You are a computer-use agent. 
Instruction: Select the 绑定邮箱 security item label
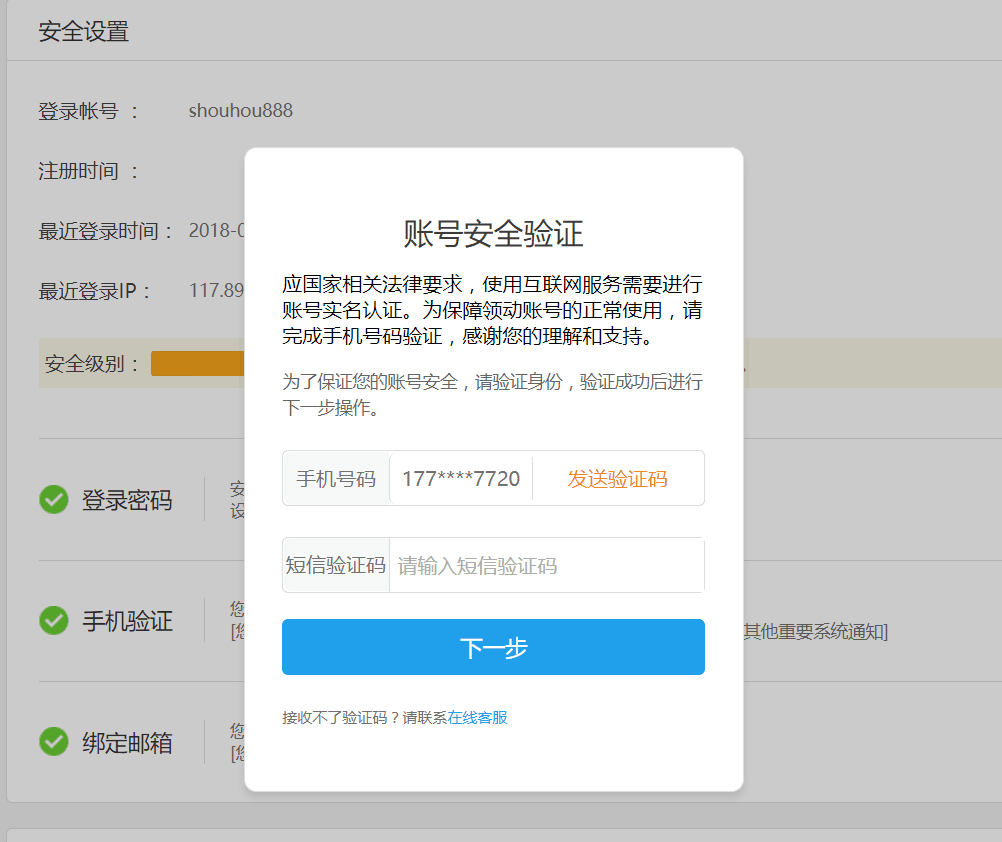[127, 742]
